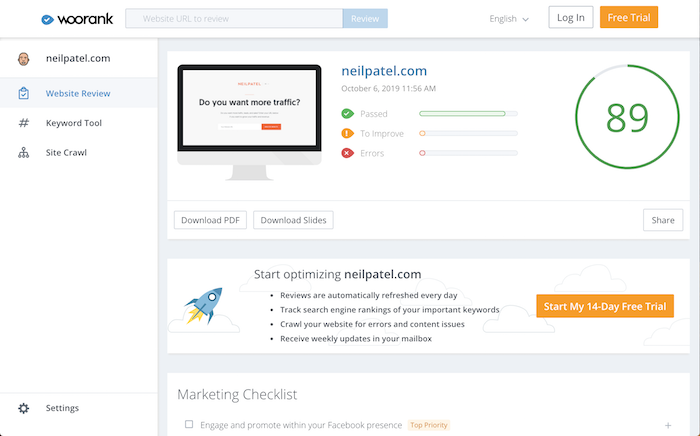Click the site screenshot monitor thumbnail
The height and width of the screenshot is (436, 700).
coord(250,122)
